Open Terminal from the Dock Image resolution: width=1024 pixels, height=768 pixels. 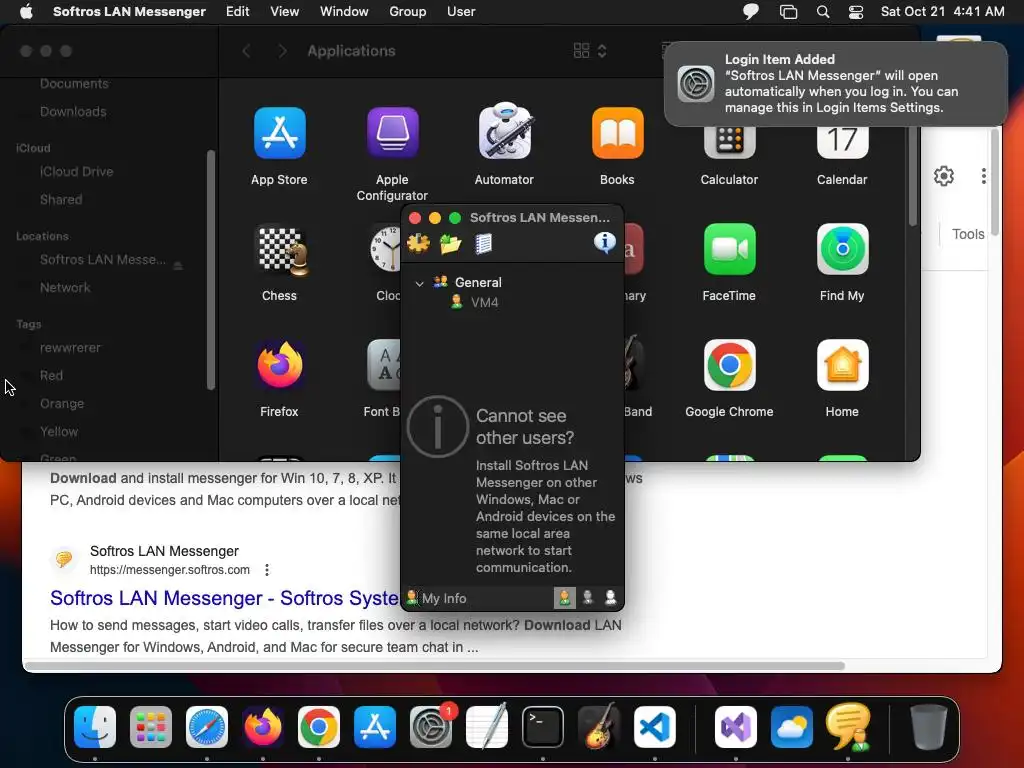click(543, 727)
